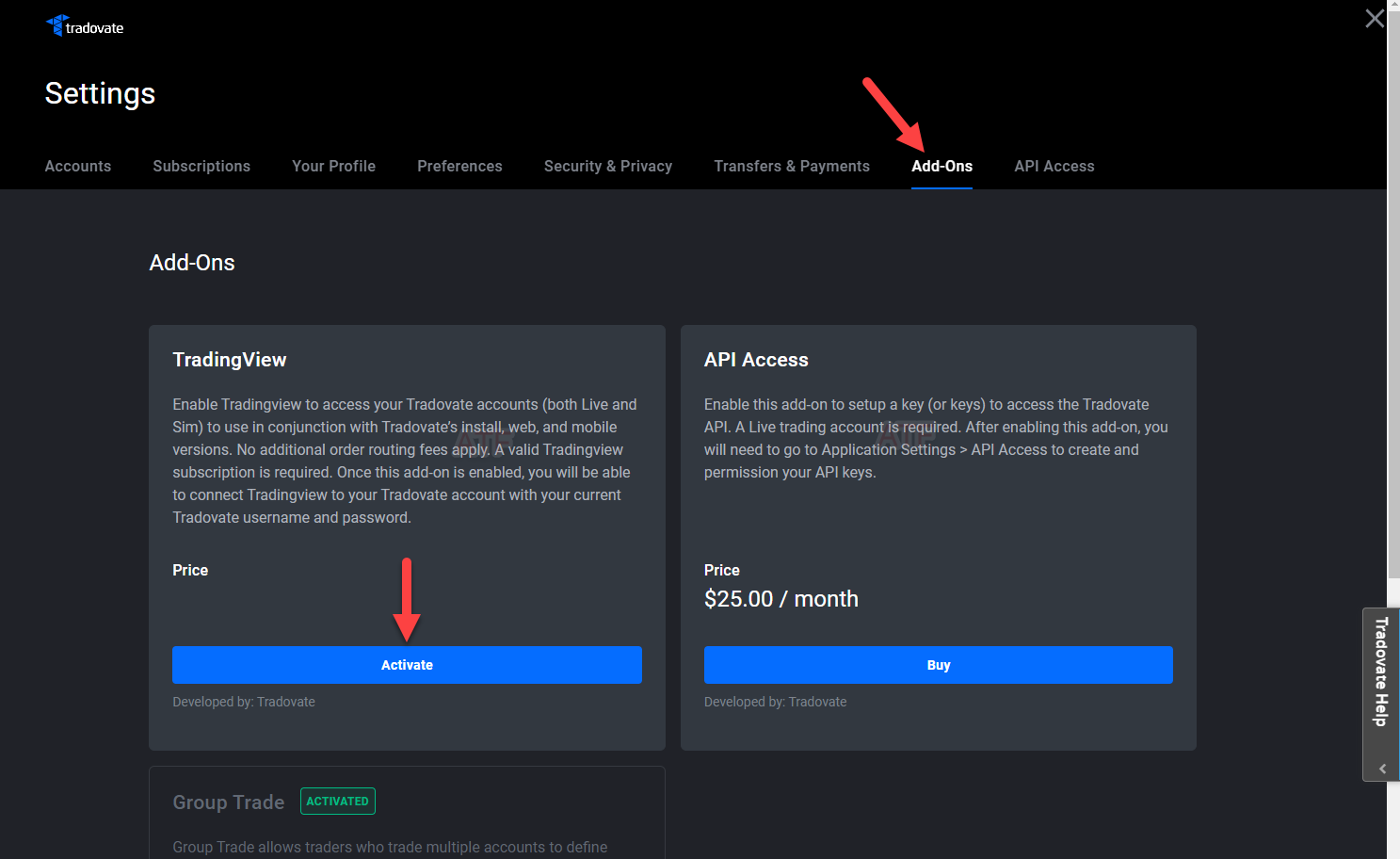Expand the Tradovate Help side panel chevron
The height and width of the screenshot is (859, 1400).
[x=1382, y=769]
